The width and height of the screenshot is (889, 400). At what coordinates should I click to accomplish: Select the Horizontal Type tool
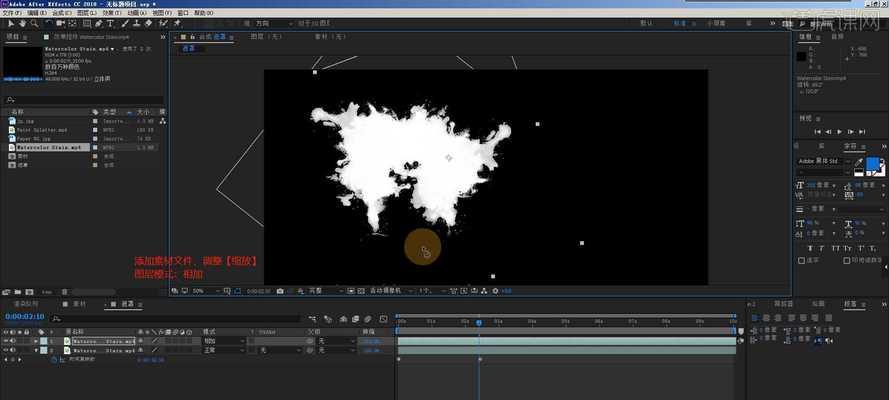pos(110,23)
